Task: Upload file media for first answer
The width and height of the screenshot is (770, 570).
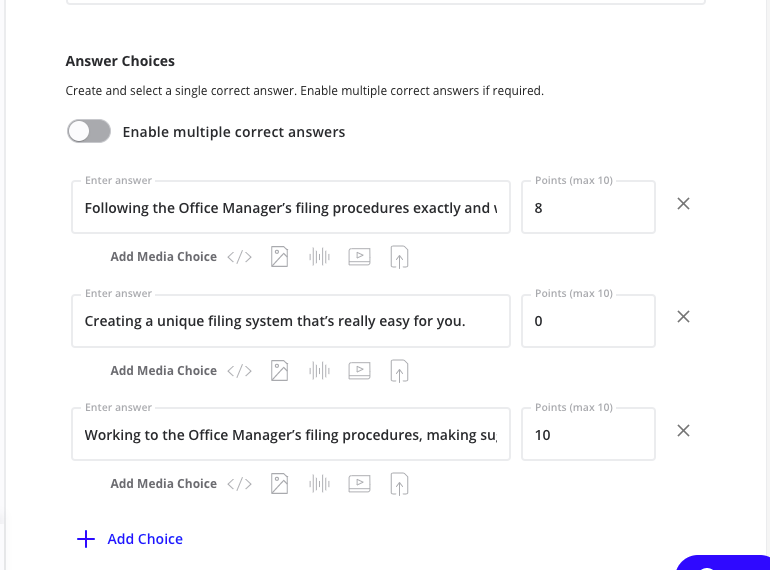Action: click(x=399, y=257)
